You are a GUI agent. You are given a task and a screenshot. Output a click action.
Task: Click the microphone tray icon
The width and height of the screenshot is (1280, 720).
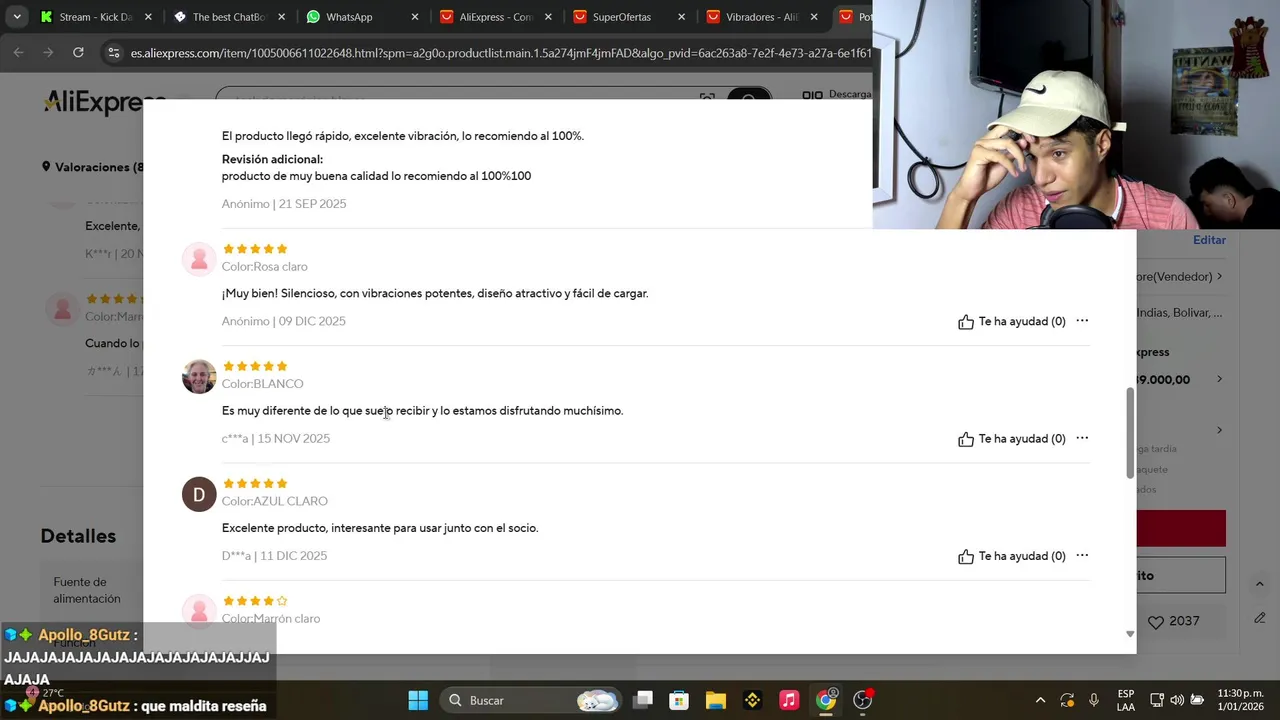point(1094,700)
